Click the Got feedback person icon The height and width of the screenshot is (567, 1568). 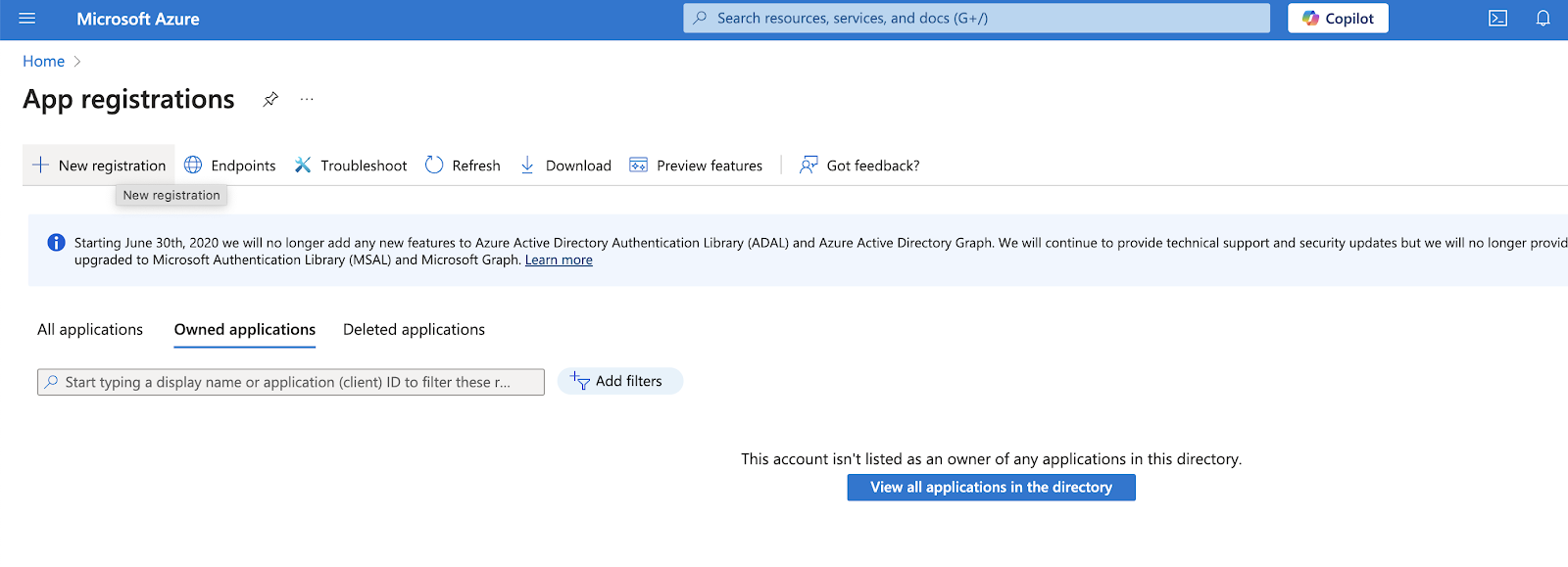coord(808,165)
